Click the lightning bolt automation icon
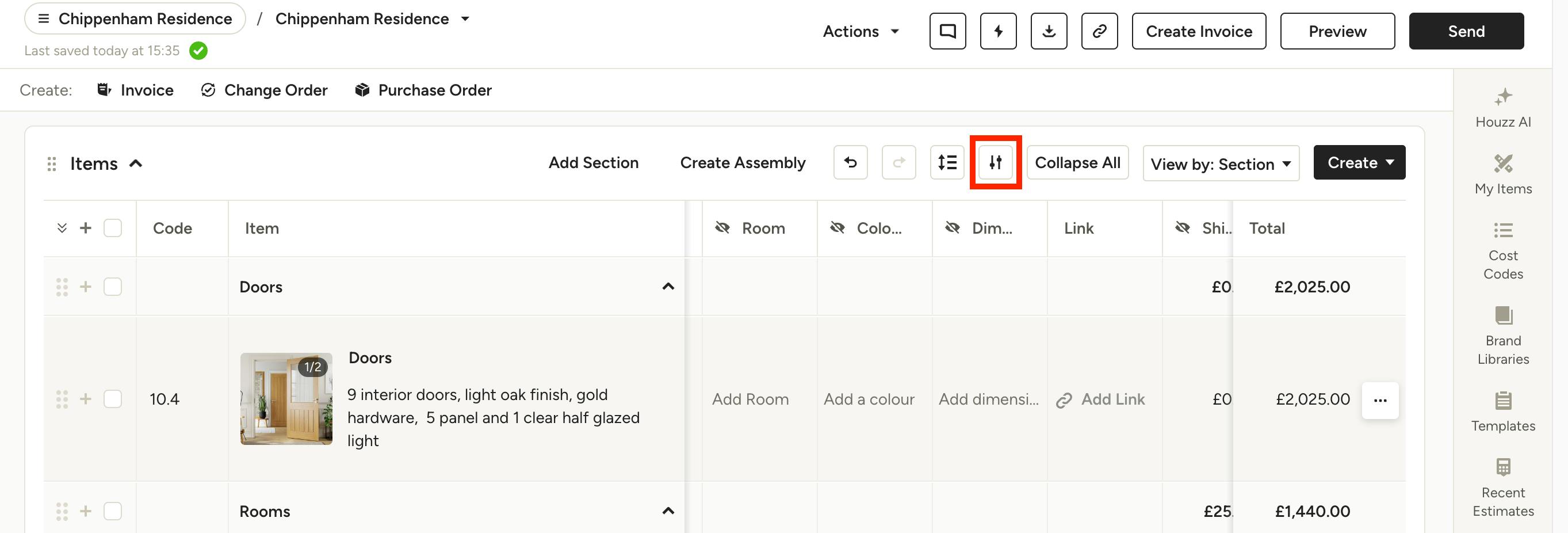 click(x=998, y=31)
